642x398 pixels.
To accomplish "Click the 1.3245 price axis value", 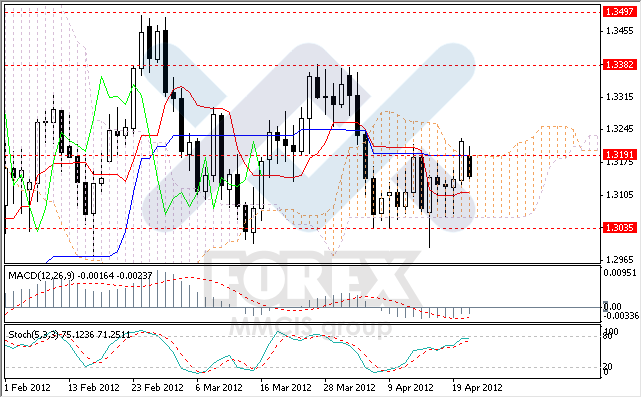I will [619, 129].
